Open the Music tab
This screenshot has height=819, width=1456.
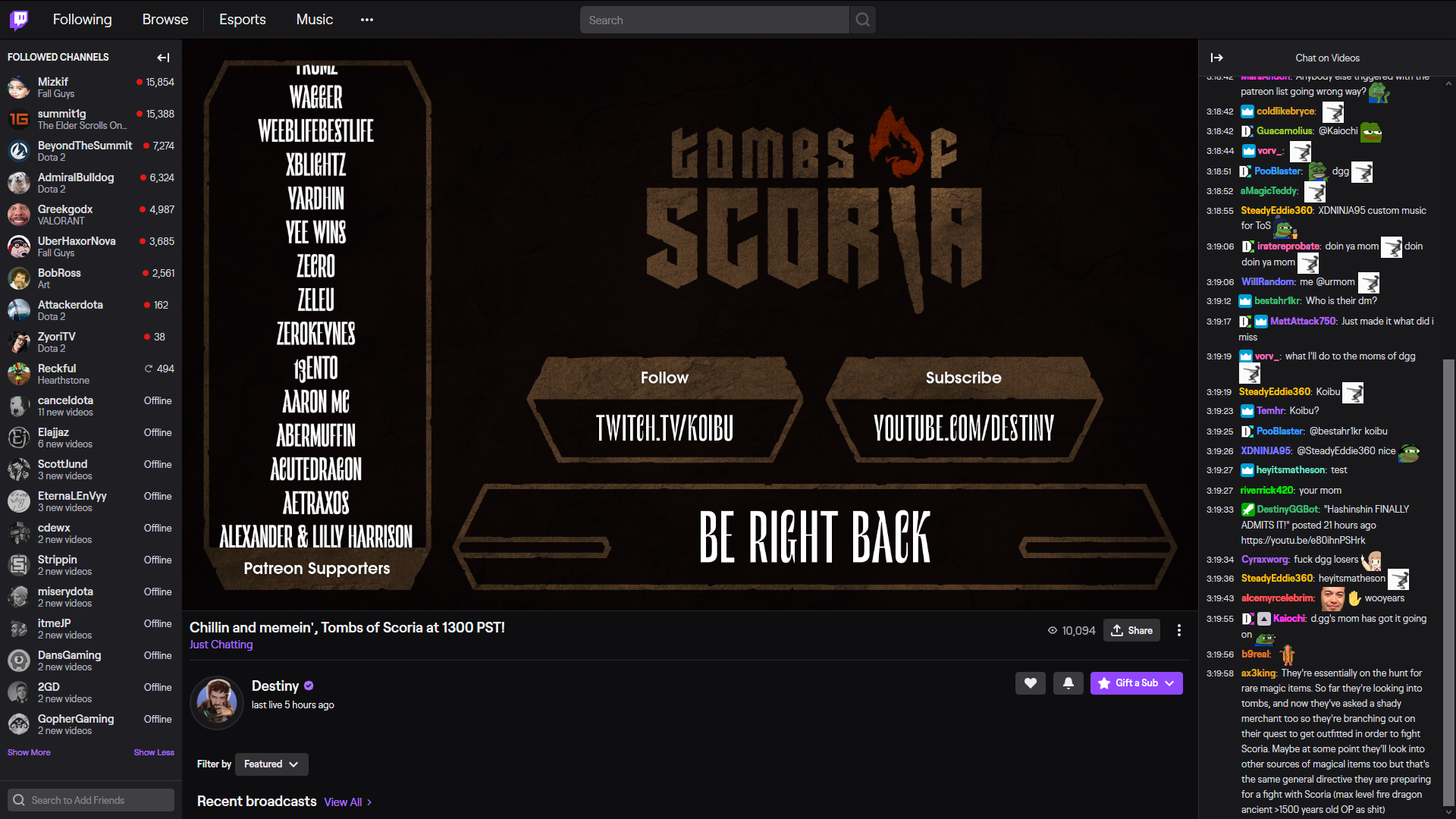[315, 20]
